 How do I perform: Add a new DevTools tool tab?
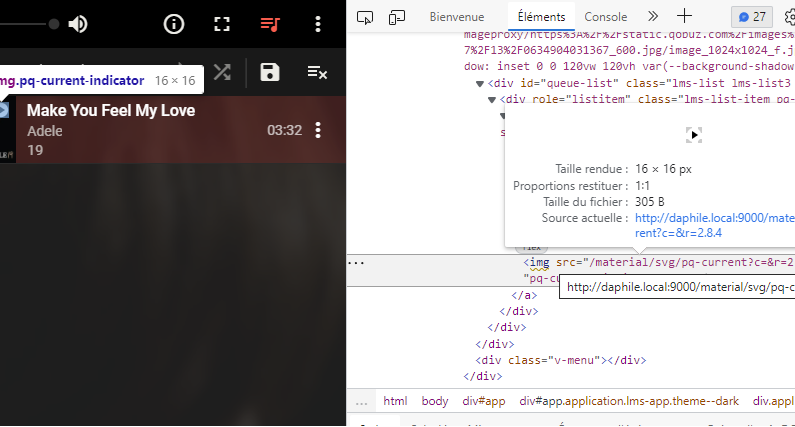tap(684, 16)
